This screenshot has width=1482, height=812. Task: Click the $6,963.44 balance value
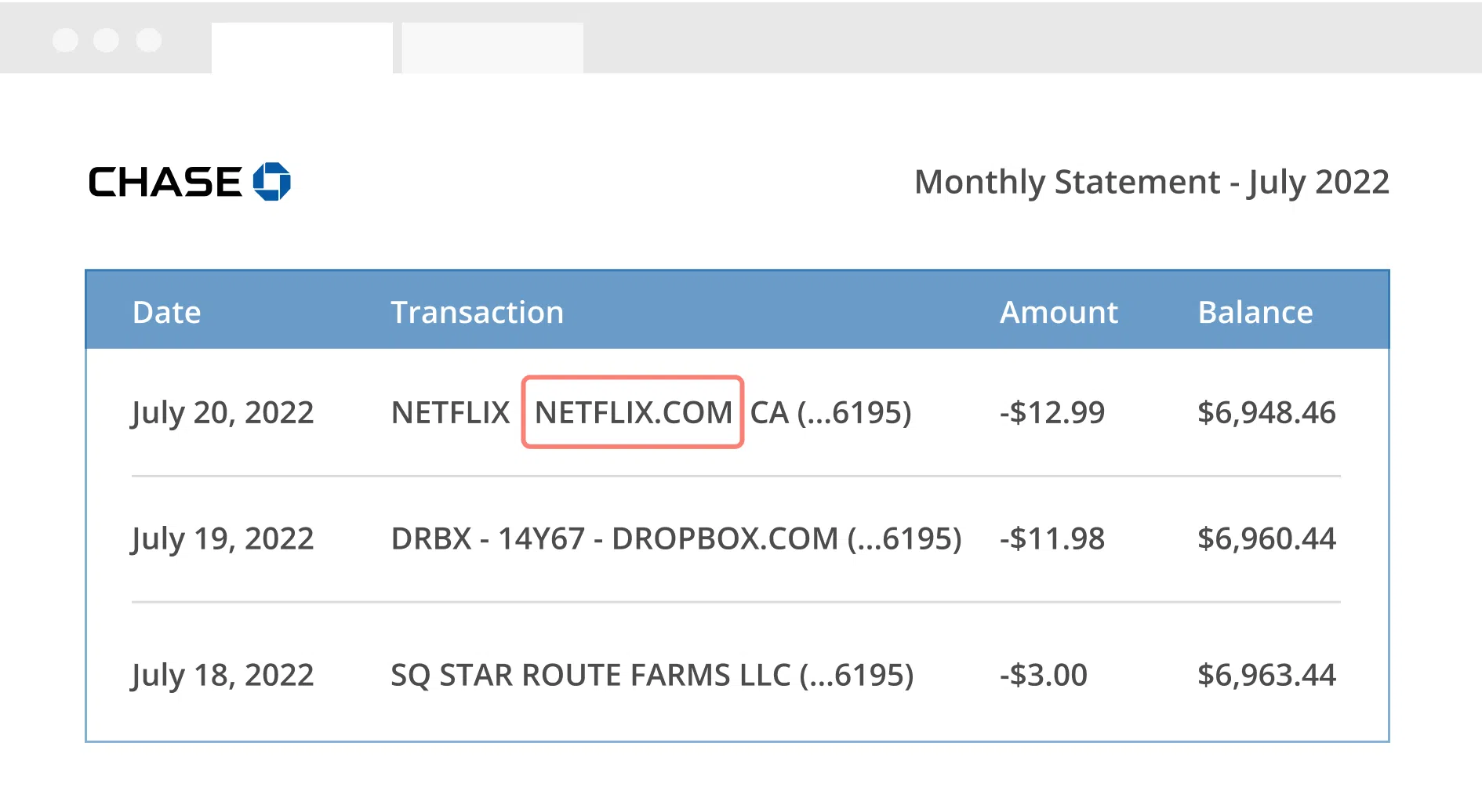pyautogui.click(x=1266, y=675)
